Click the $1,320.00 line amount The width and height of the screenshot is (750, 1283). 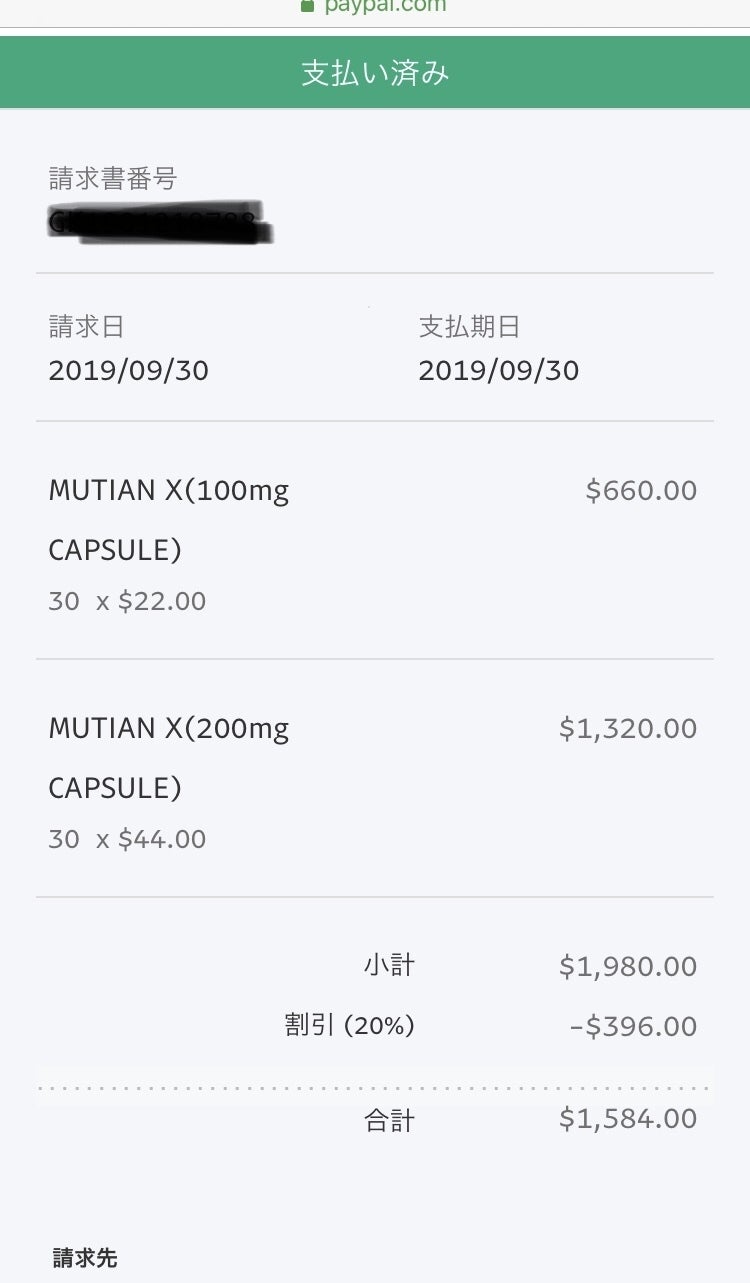(x=628, y=728)
